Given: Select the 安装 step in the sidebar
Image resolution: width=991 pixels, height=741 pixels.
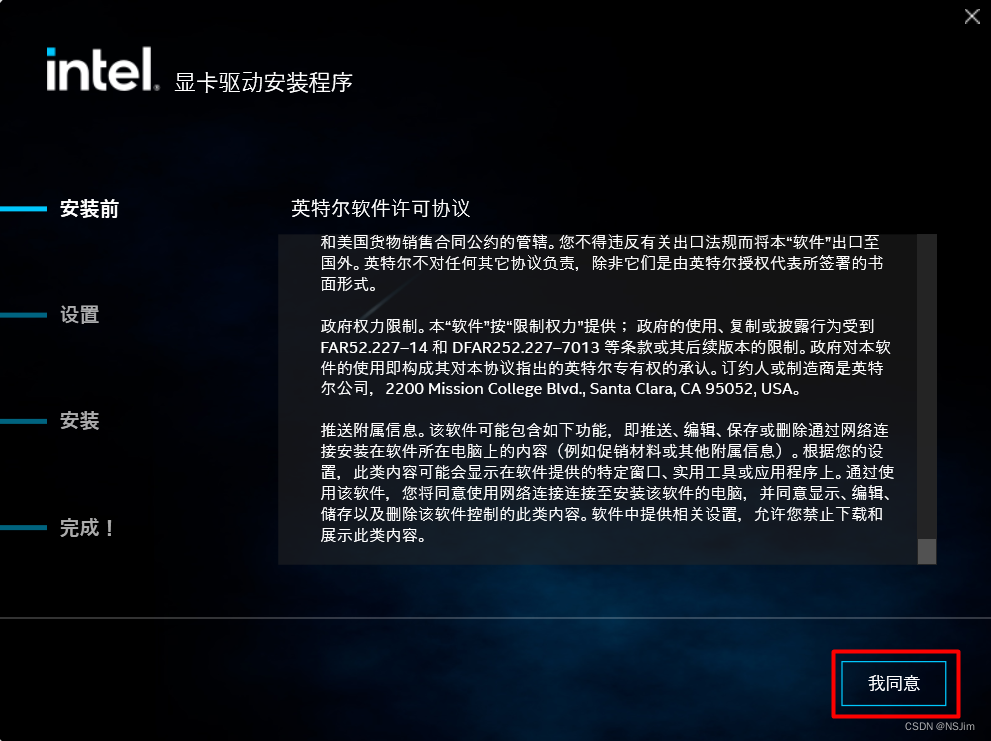Looking at the screenshot, I should click(80, 420).
